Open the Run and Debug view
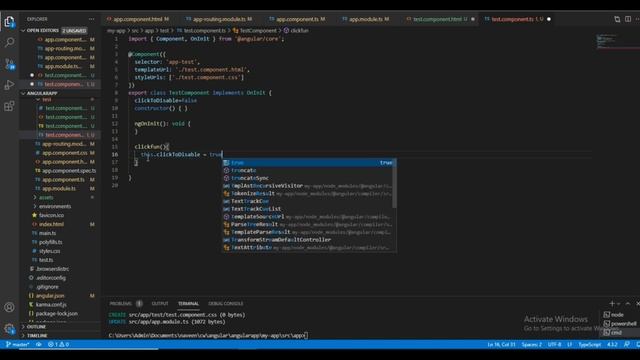Image resolution: width=640 pixels, height=360 pixels. (x=9, y=85)
